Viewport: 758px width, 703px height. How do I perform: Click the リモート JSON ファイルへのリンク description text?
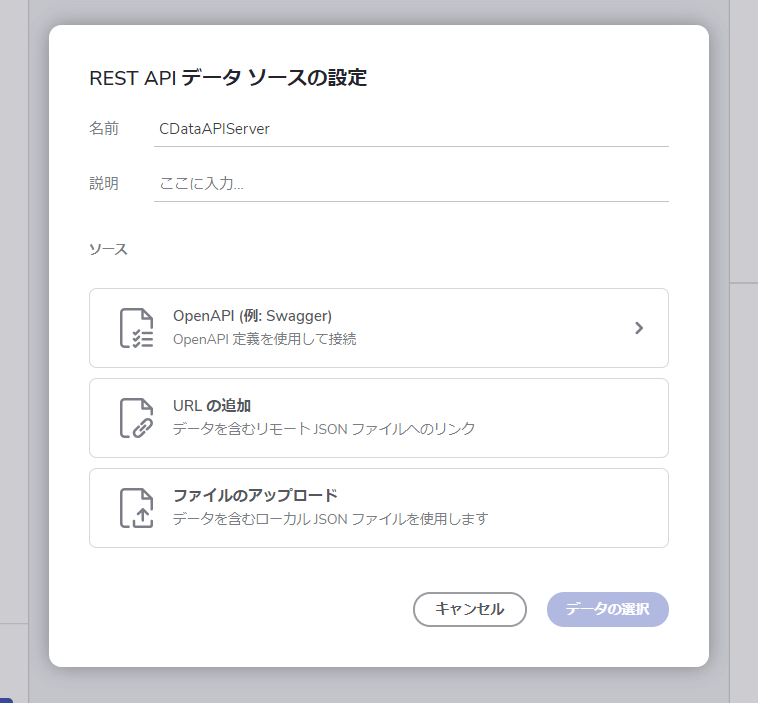coord(323,429)
